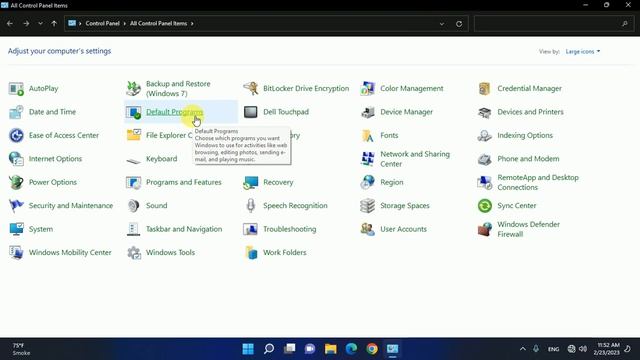
Task: Open the System link
Action: click(x=41, y=229)
